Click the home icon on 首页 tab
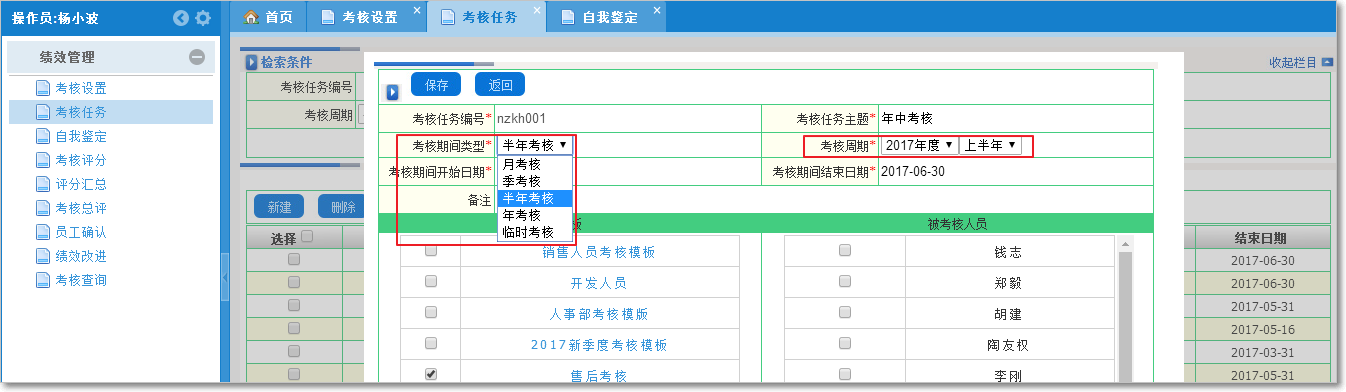Screen dimensions: 1346x392 (252, 17)
